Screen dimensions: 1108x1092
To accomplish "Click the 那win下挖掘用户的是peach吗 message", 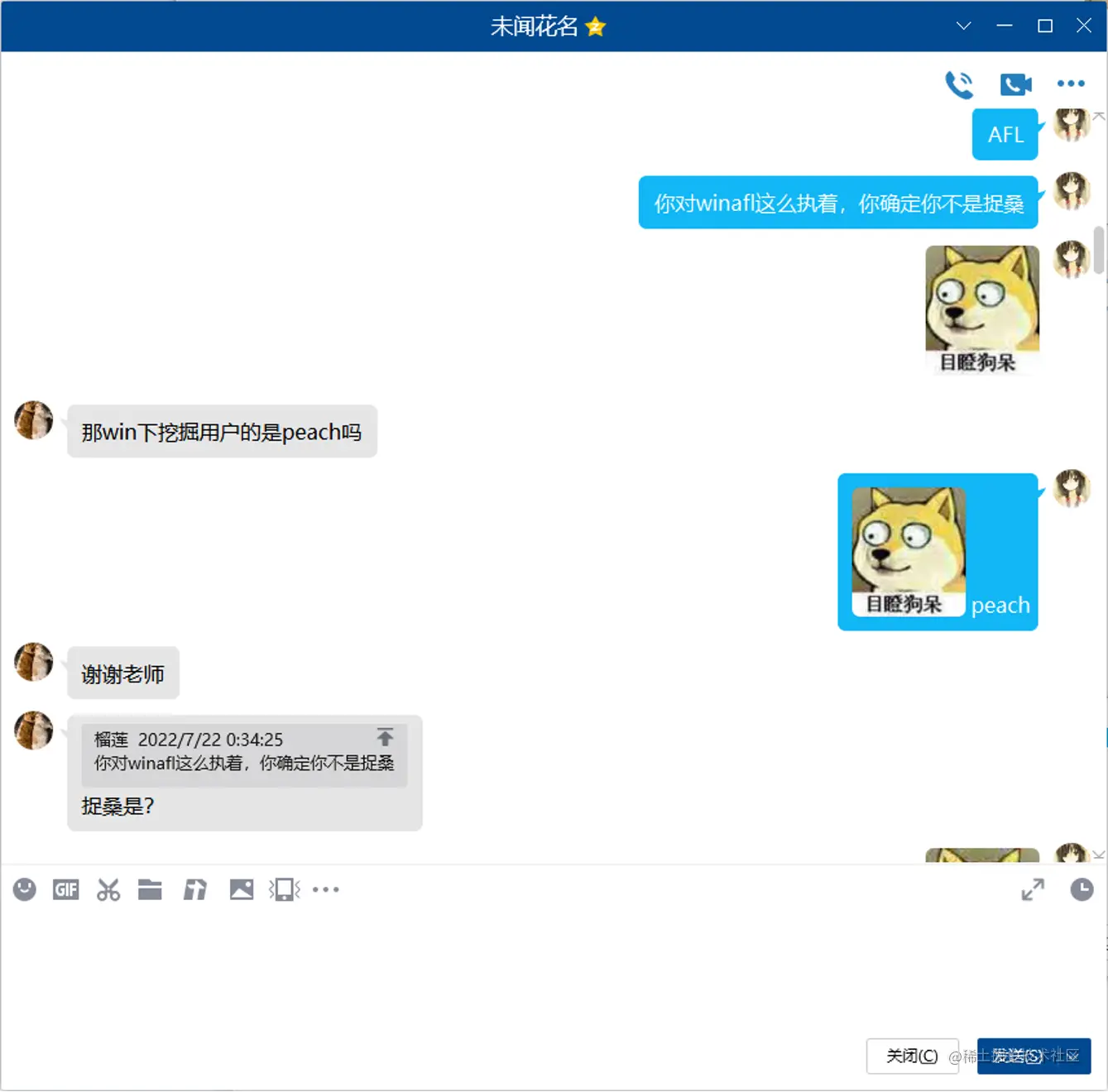I will (x=222, y=432).
